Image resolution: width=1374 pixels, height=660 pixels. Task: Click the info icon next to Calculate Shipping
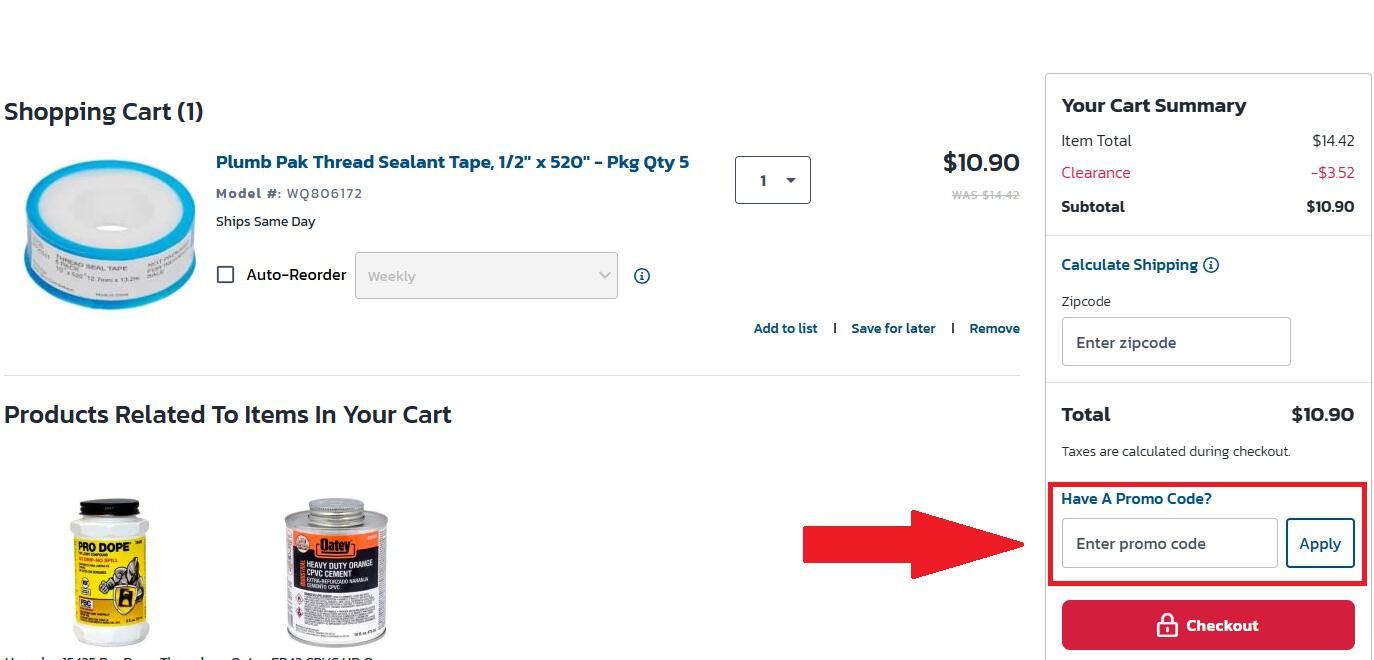tap(1211, 265)
